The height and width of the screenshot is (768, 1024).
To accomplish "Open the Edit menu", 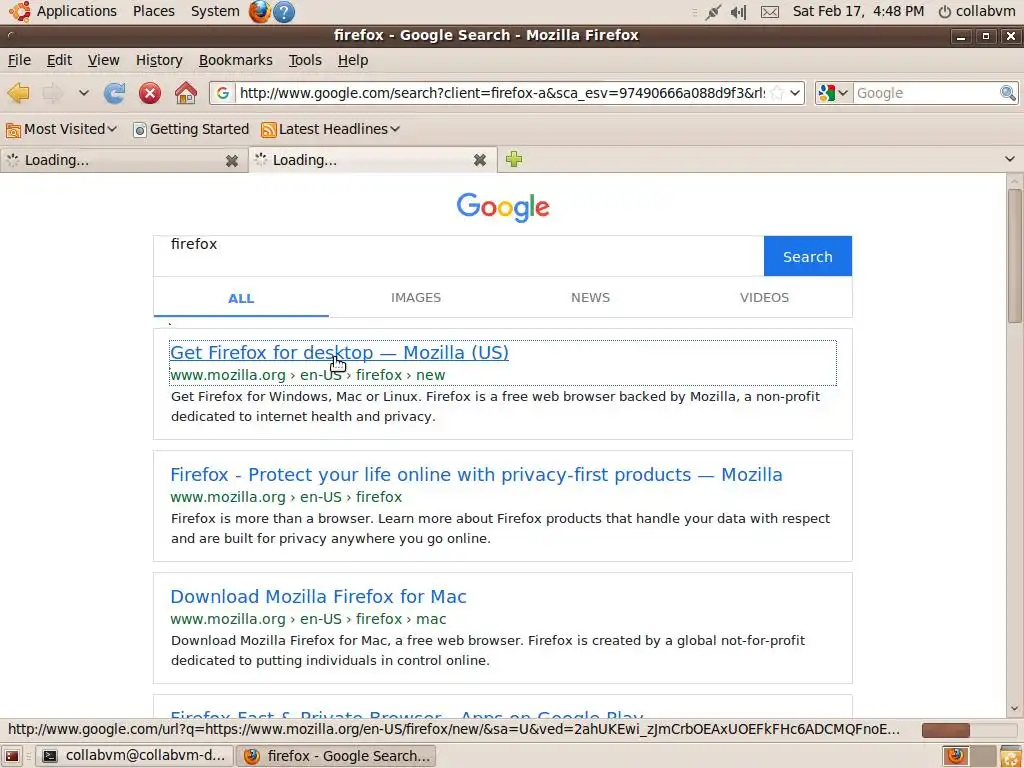I will 59,60.
